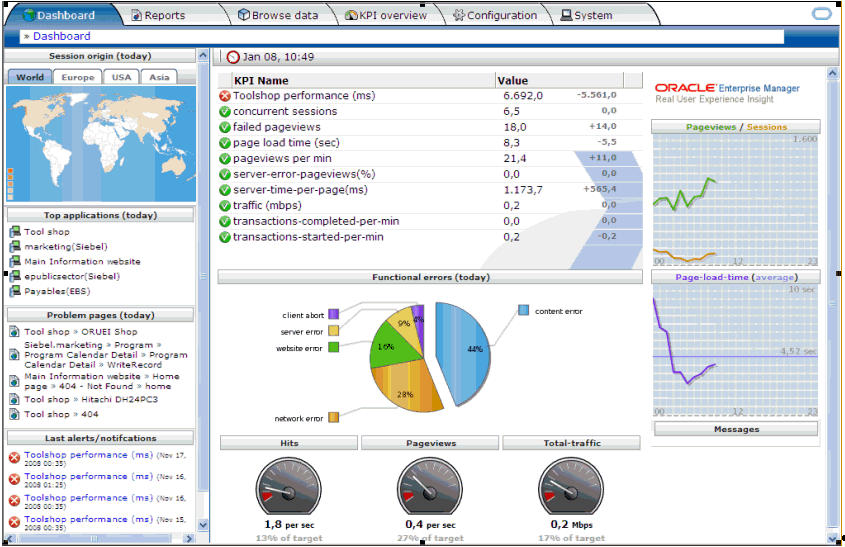The width and height of the screenshot is (845, 547).
Task: Click left panel scrollbar up arrow
Action: pos(203,55)
